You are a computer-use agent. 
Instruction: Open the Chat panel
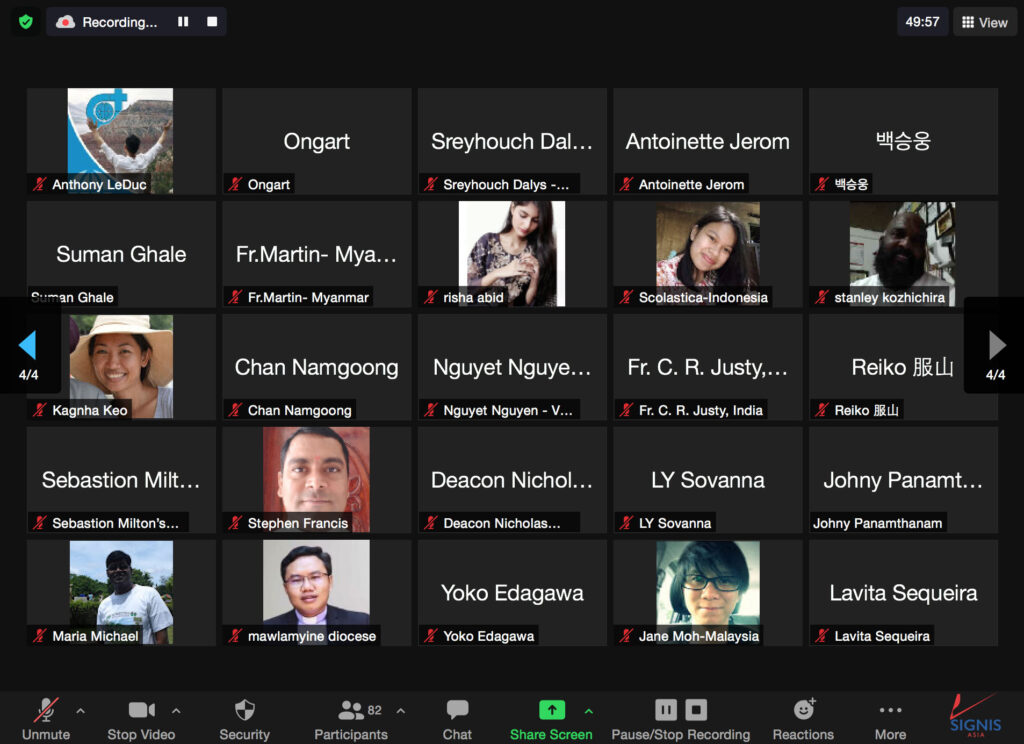pos(457,711)
